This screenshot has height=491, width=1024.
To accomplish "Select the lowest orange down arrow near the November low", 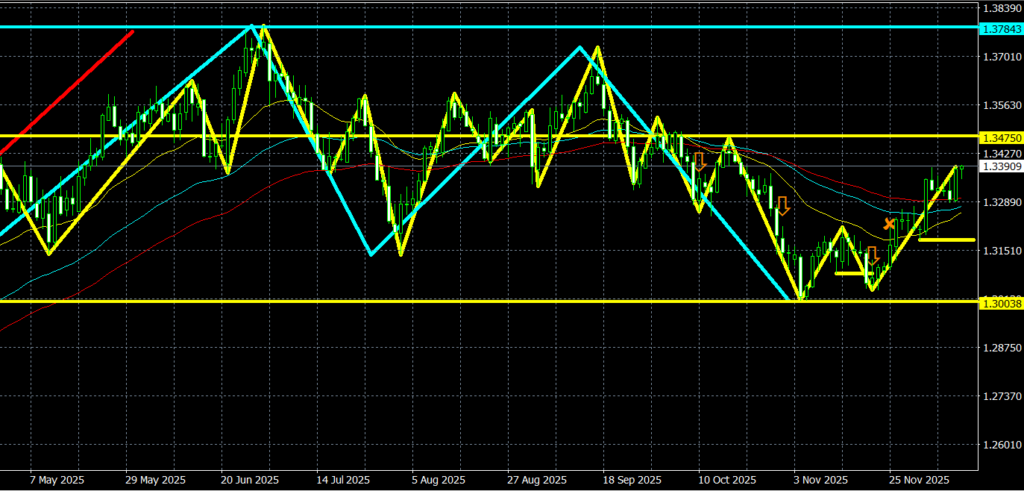I will coord(871,256).
